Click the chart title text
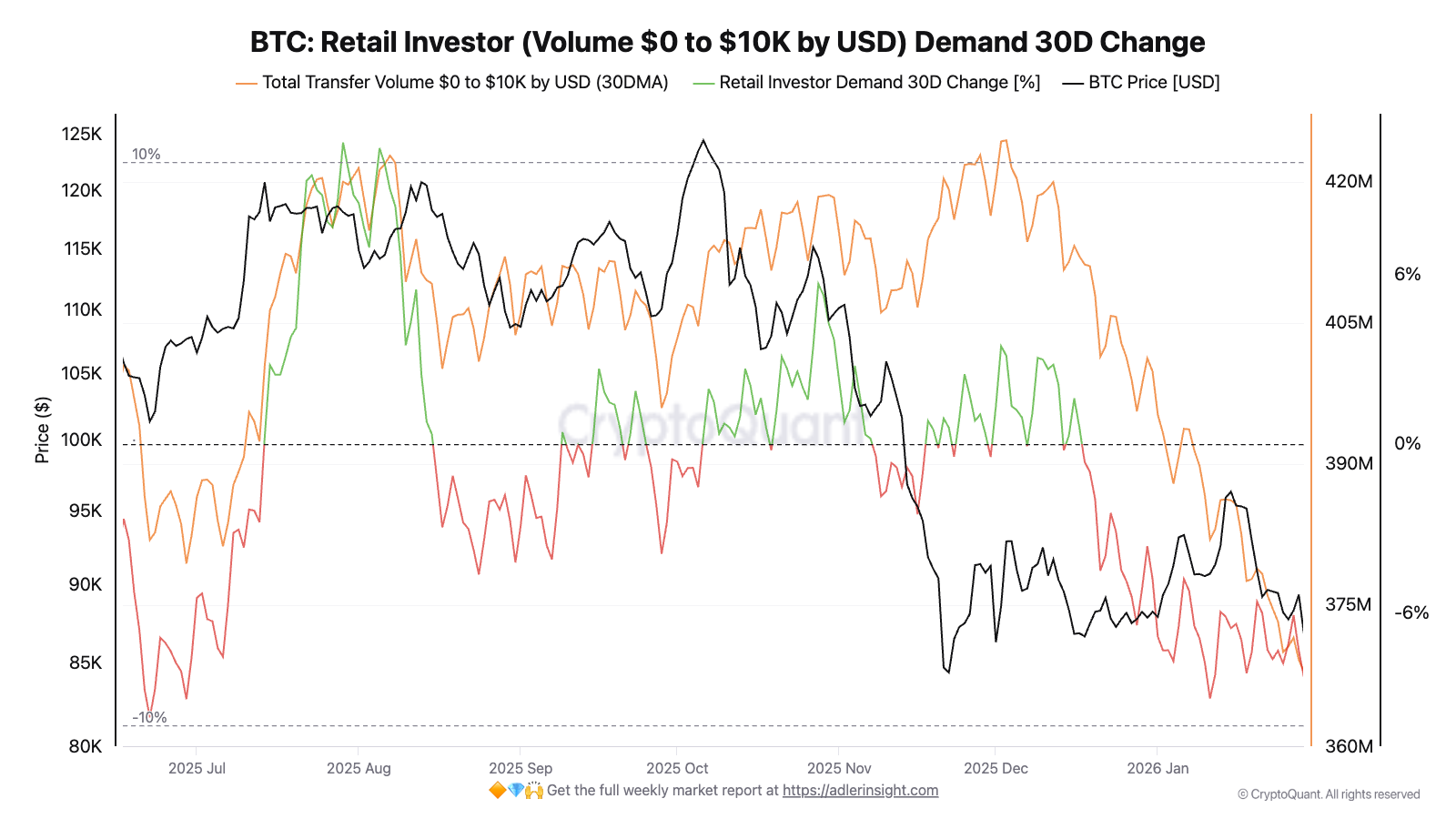 click(727, 42)
